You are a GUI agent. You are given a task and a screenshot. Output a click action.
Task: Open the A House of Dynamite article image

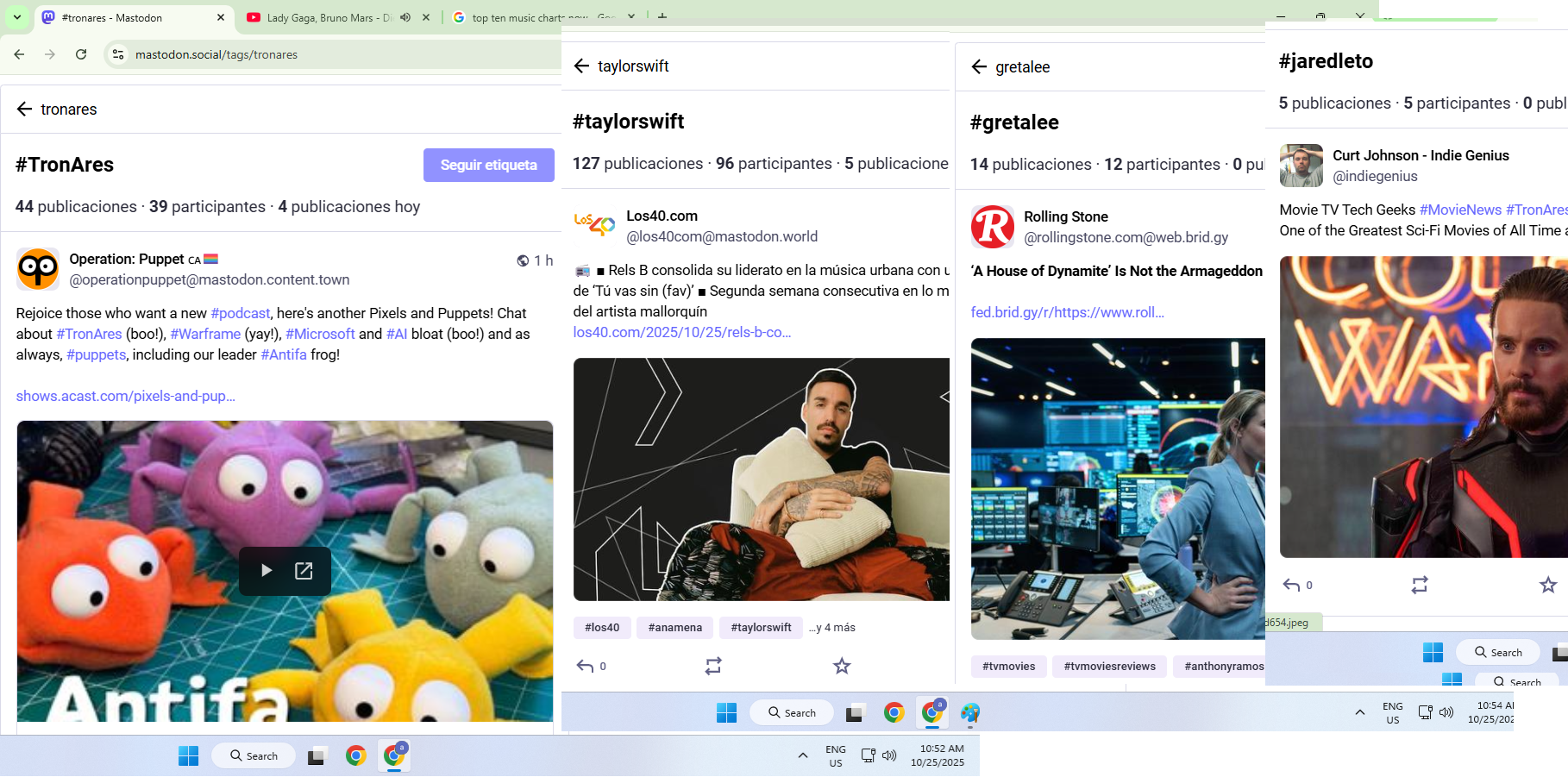point(1118,489)
